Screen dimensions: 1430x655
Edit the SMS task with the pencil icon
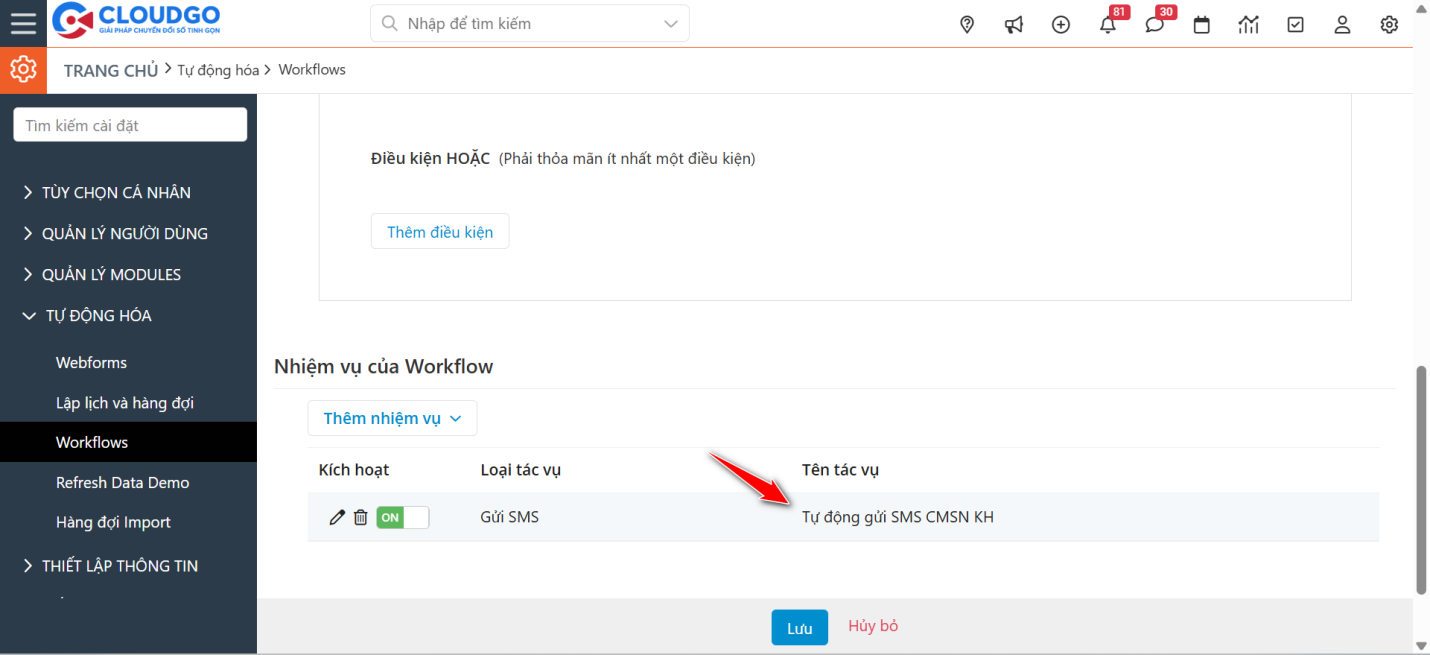tap(336, 517)
